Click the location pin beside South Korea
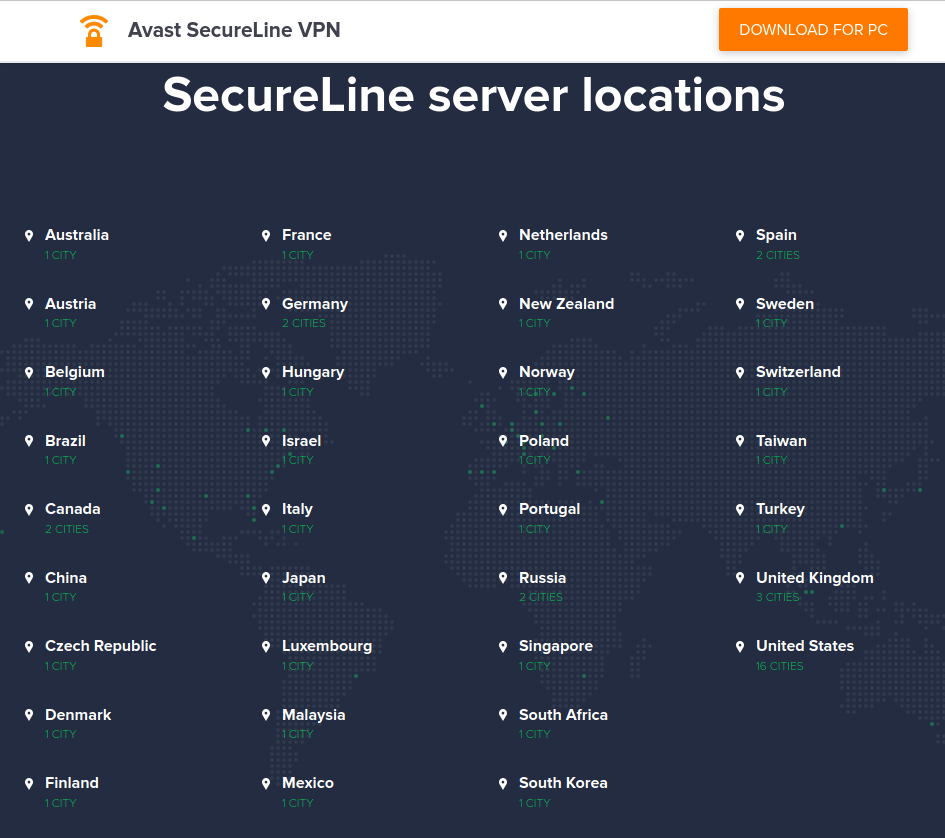This screenshot has width=945, height=838. coord(503,784)
